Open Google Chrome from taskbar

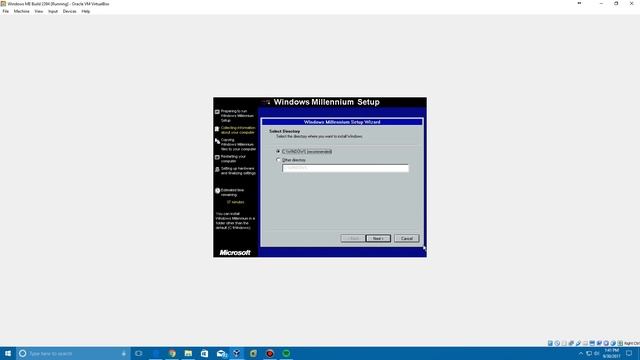tap(172, 353)
